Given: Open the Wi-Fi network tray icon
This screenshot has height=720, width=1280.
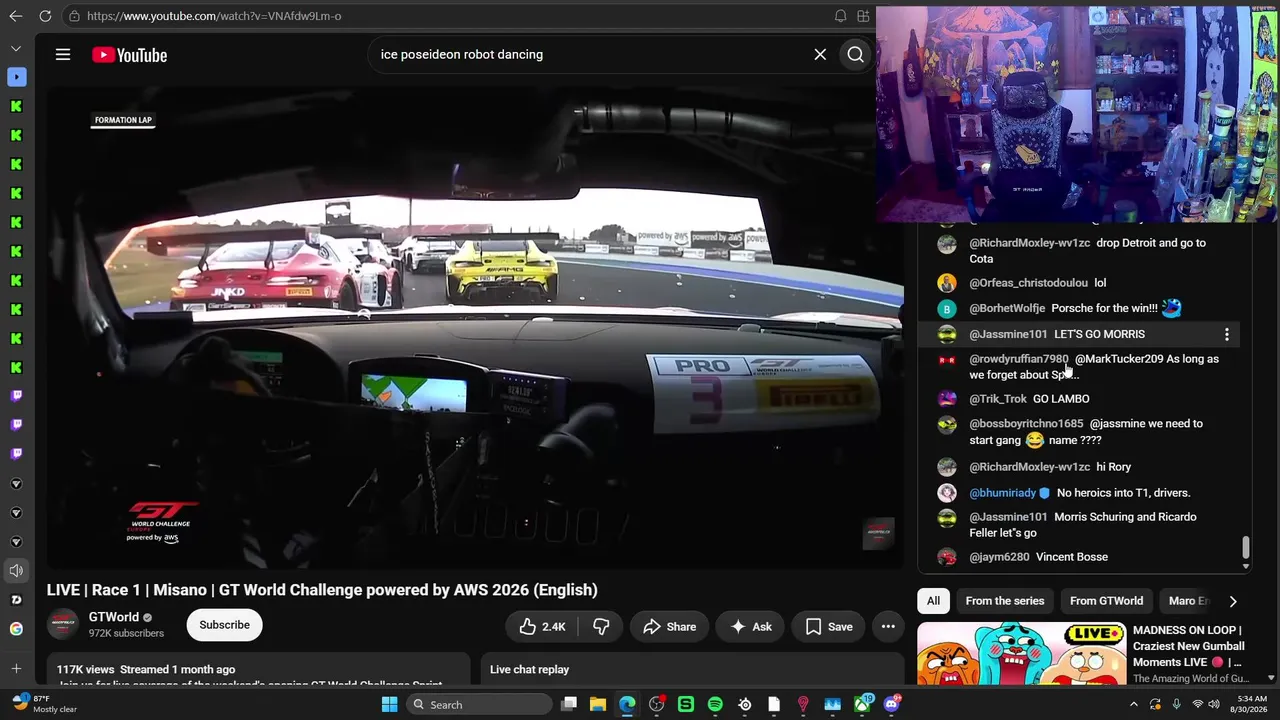Looking at the screenshot, I should pos(1197,705).
